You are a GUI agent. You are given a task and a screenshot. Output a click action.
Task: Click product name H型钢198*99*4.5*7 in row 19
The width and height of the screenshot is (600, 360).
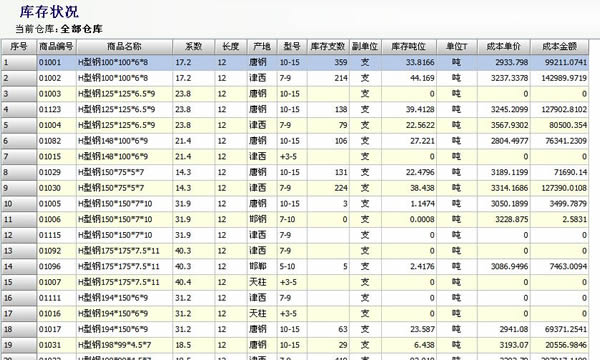[x=114, y=345]
